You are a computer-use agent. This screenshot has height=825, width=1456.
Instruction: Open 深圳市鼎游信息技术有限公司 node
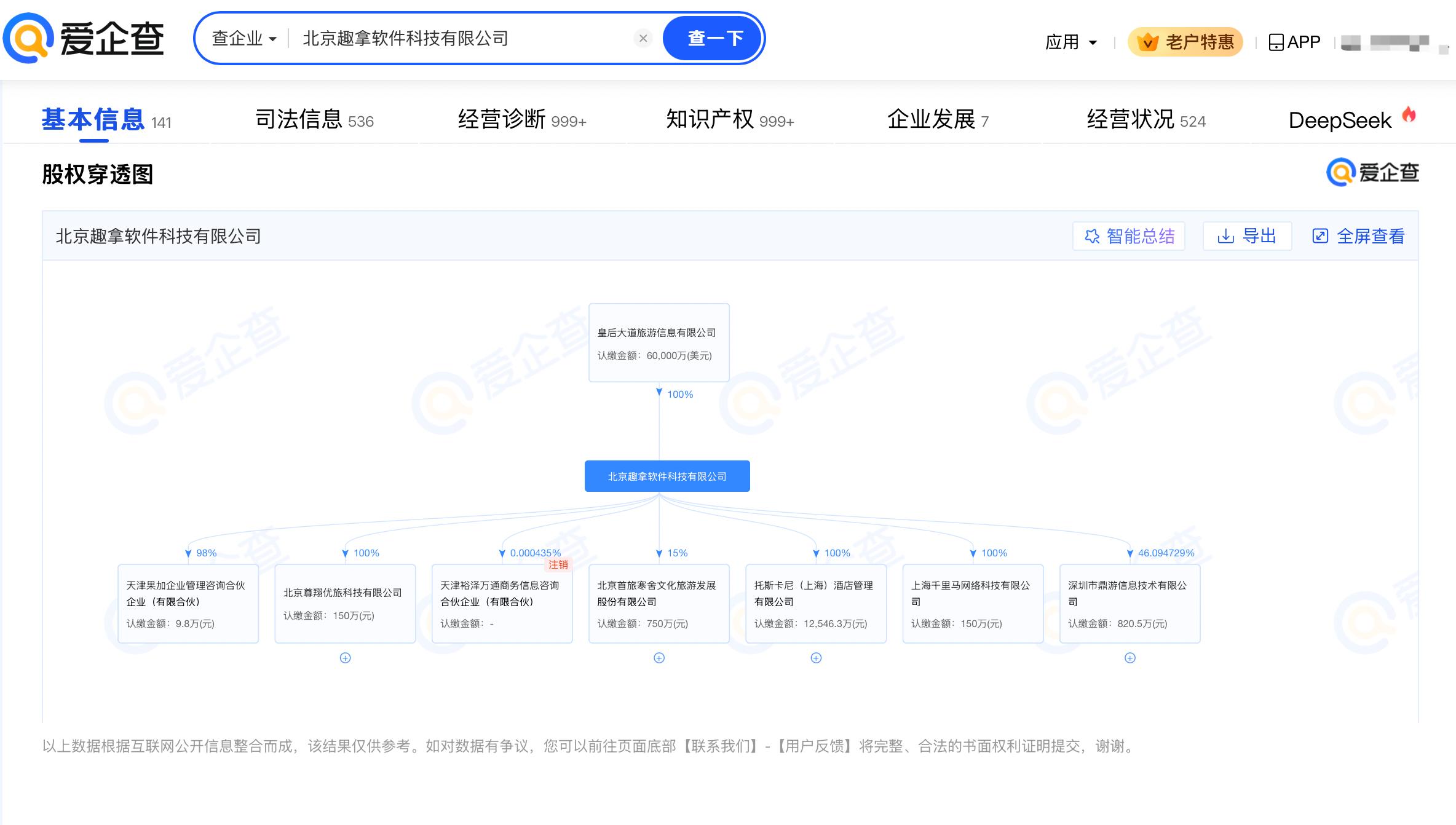click(1130, 604)
